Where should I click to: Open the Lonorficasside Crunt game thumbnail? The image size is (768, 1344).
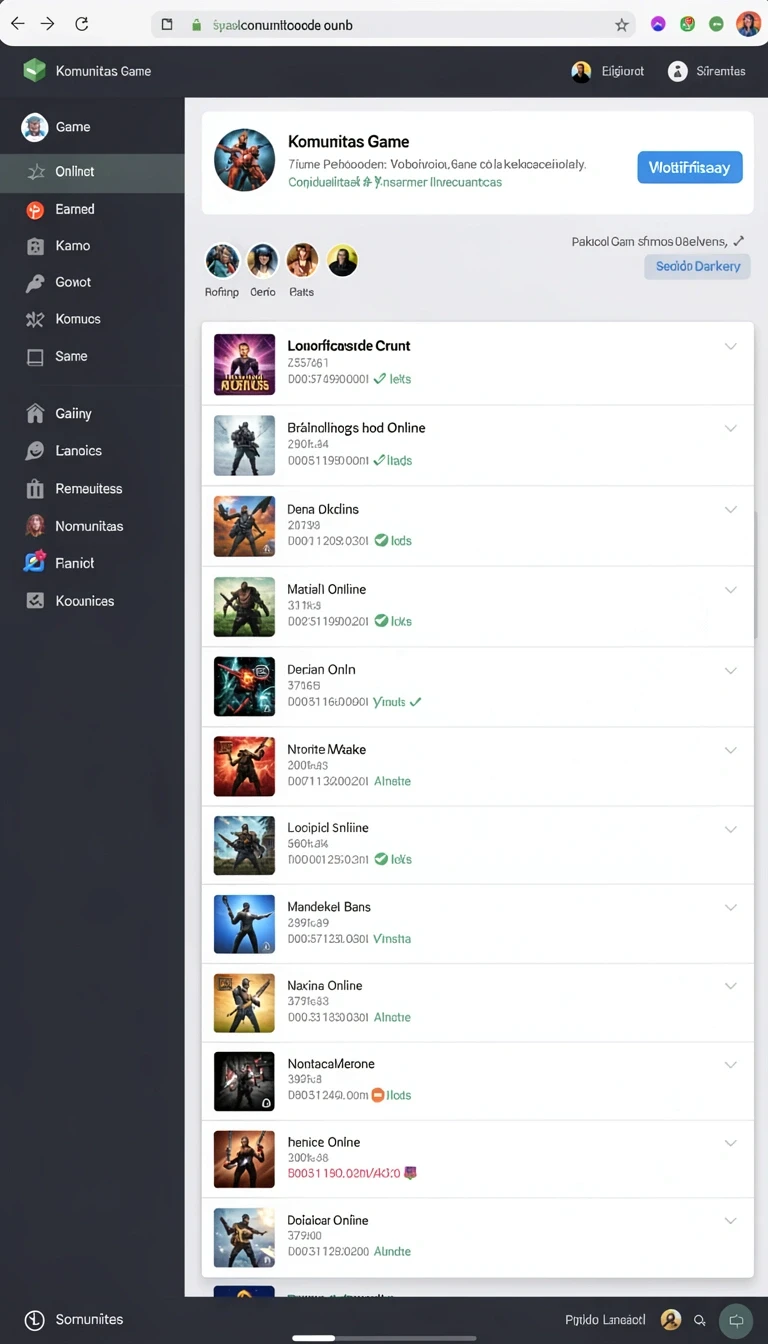point(244,364)
